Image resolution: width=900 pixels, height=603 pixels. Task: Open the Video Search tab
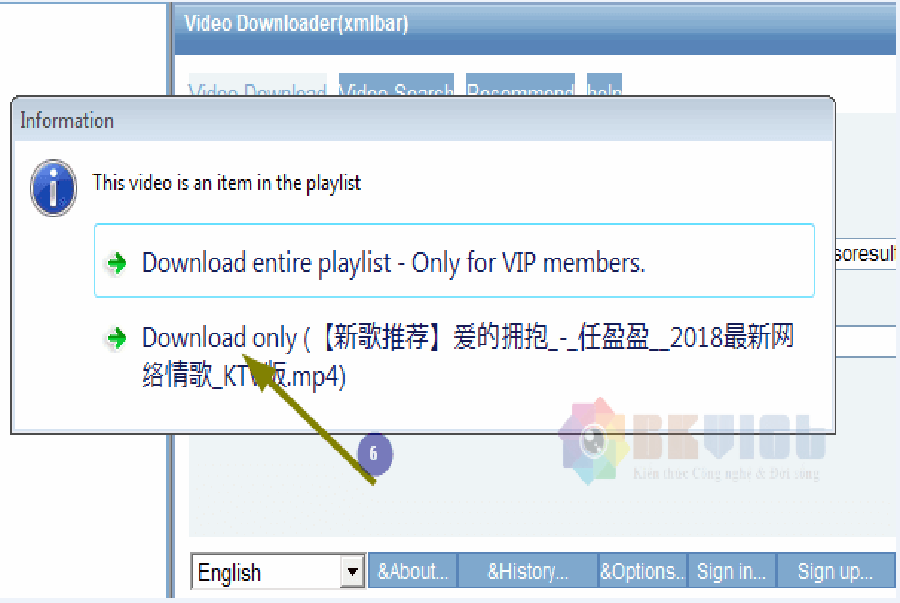(x=396, y=87)
